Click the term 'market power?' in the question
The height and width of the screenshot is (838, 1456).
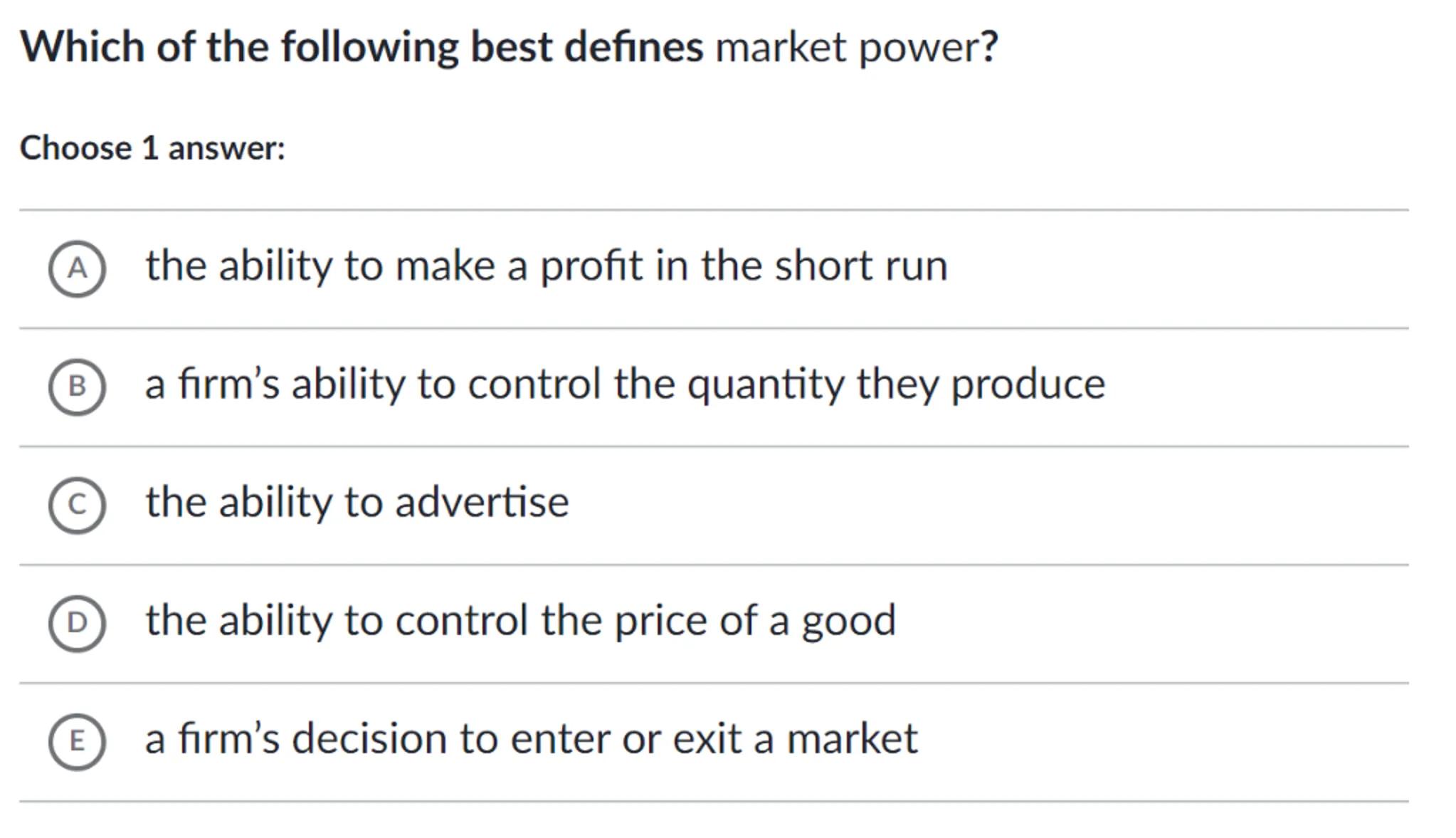856,48
